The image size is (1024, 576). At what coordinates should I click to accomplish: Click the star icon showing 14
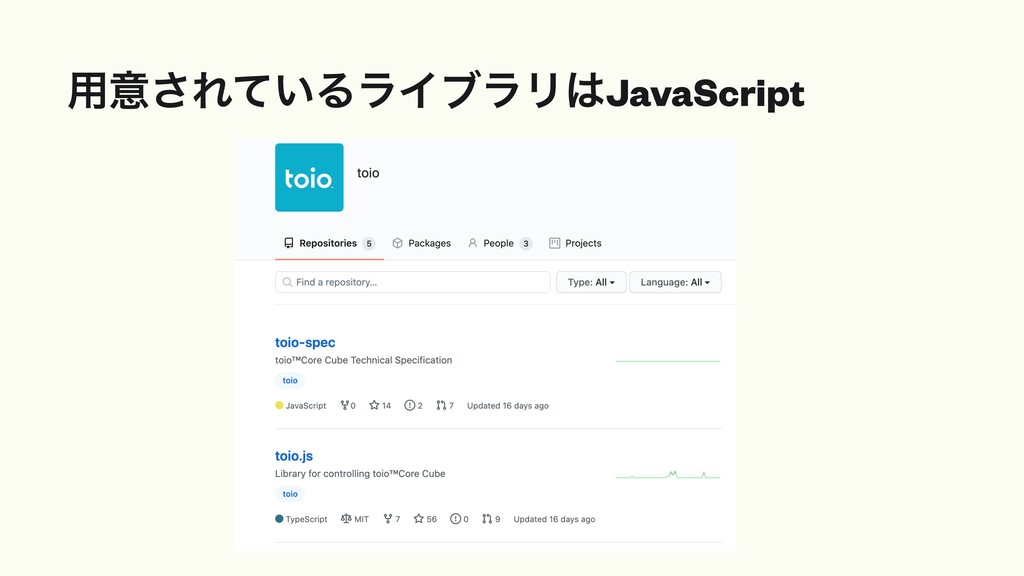(374, 406)
